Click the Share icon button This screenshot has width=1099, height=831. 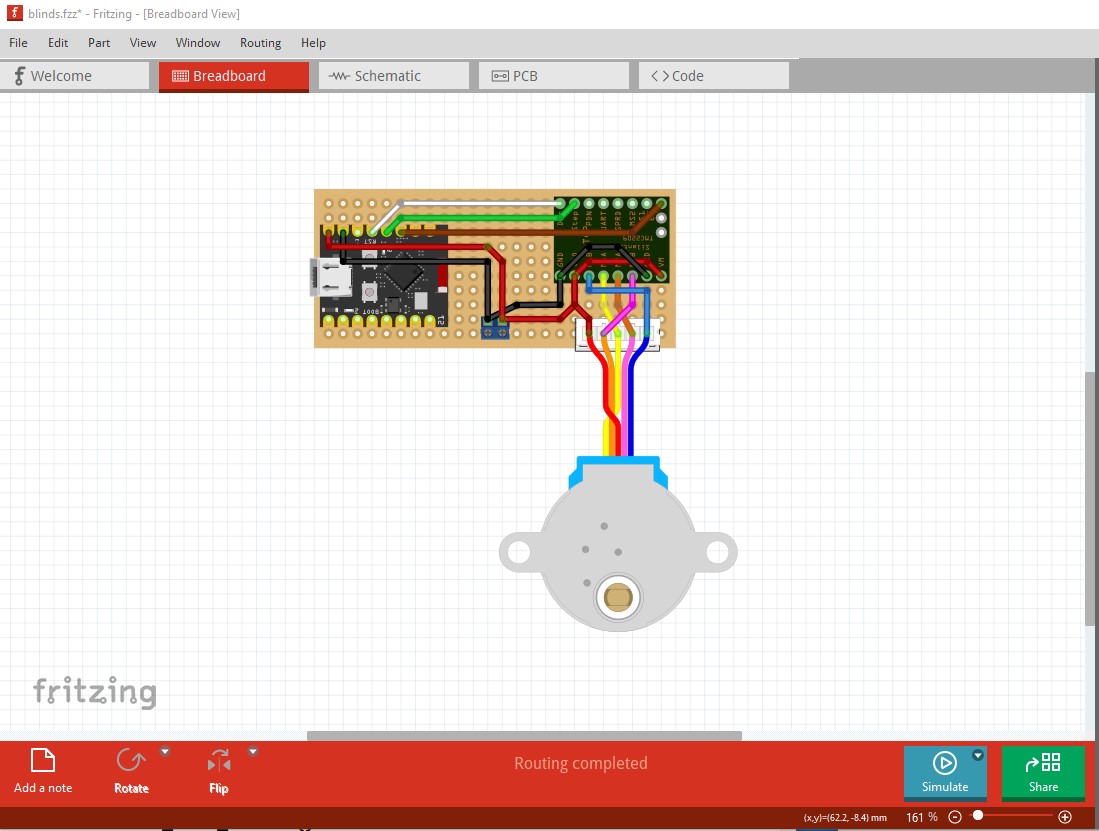coord(1042,772)
